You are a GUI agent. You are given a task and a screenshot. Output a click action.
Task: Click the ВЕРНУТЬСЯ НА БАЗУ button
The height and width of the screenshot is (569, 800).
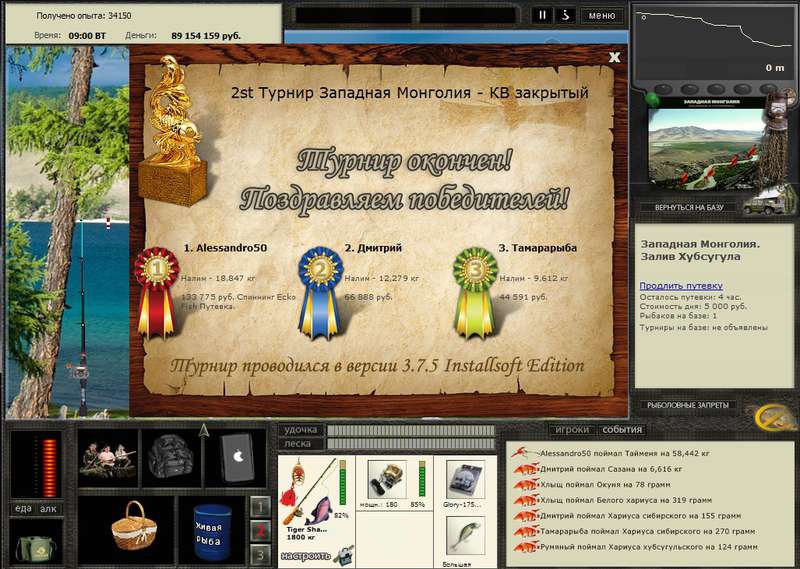689,208
